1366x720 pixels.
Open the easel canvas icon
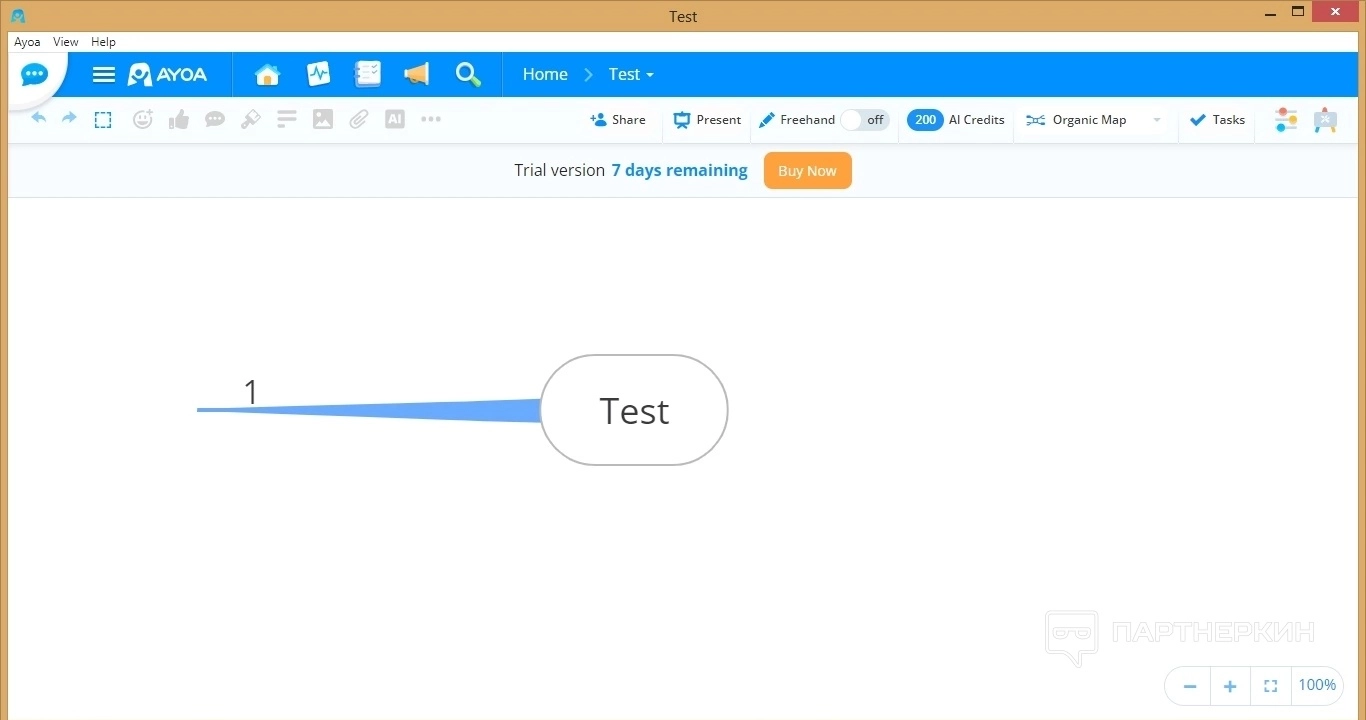pyautogui.click(x=1326, y=120)
